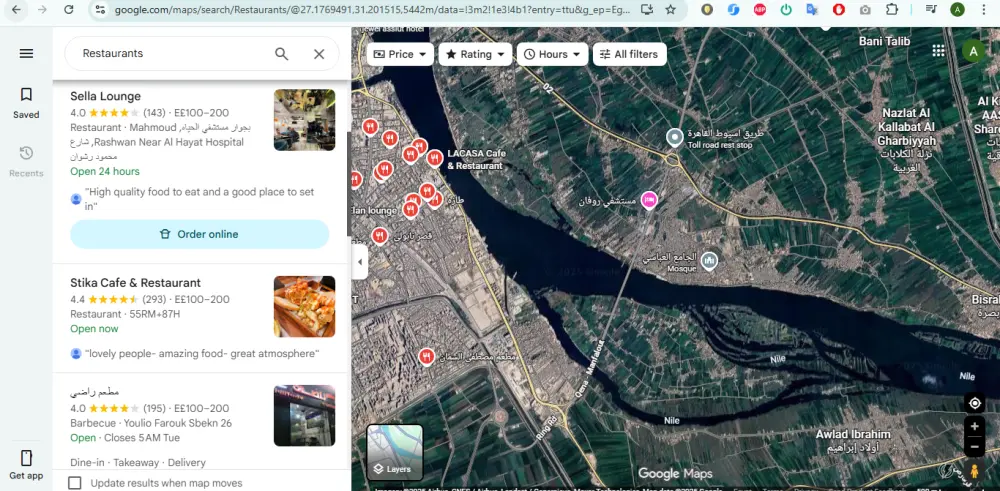Viewport: 1000px width, 491px height.
Task: Open Google apps grid
Action: 938,51
